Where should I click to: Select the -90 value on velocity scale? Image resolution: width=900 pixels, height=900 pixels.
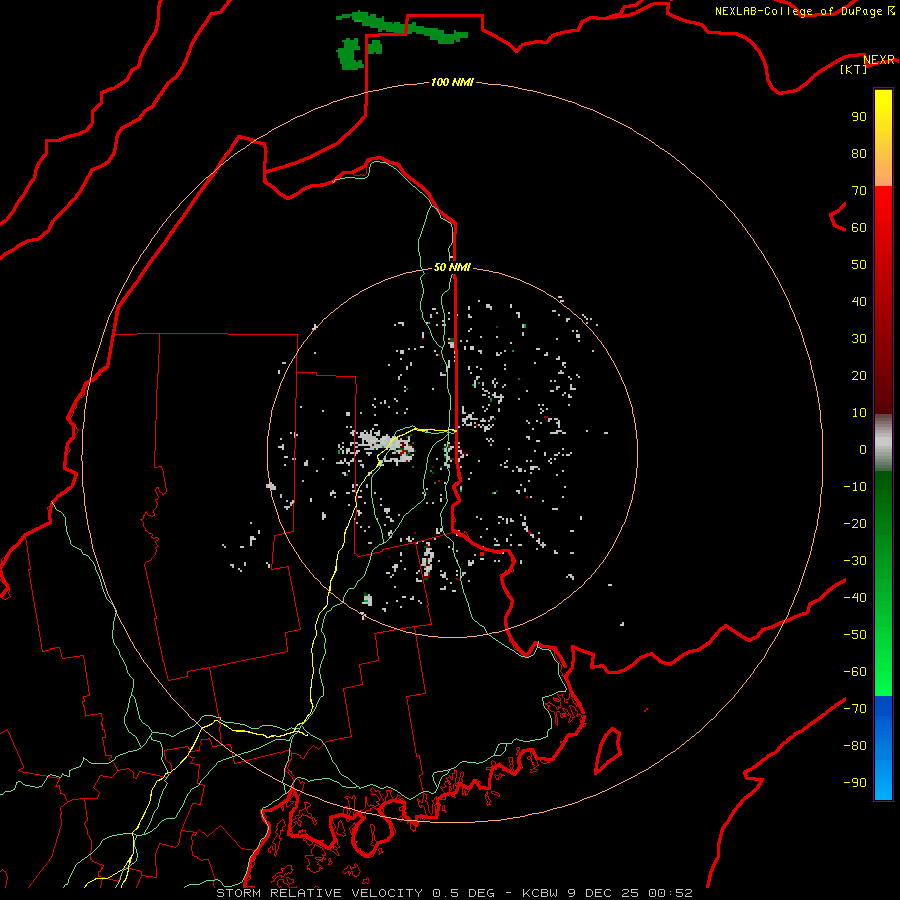pos(855,783)
